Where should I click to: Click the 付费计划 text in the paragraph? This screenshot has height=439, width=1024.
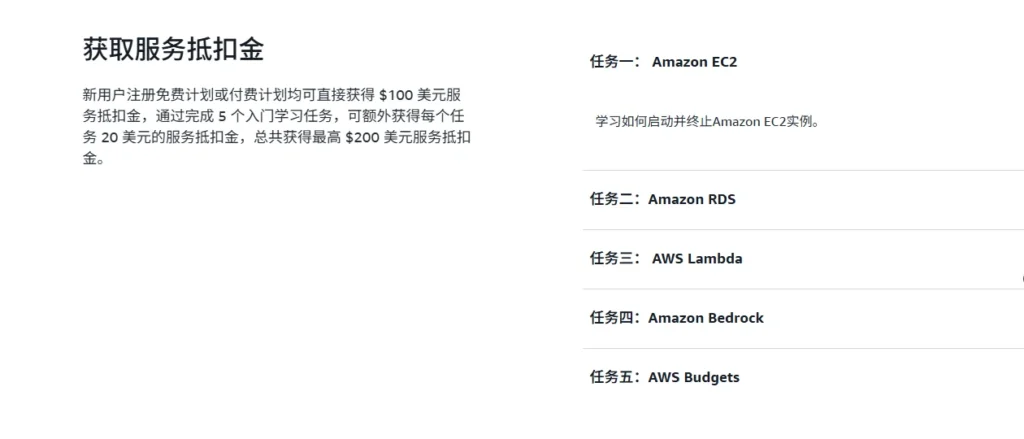(x=246, y=95)
